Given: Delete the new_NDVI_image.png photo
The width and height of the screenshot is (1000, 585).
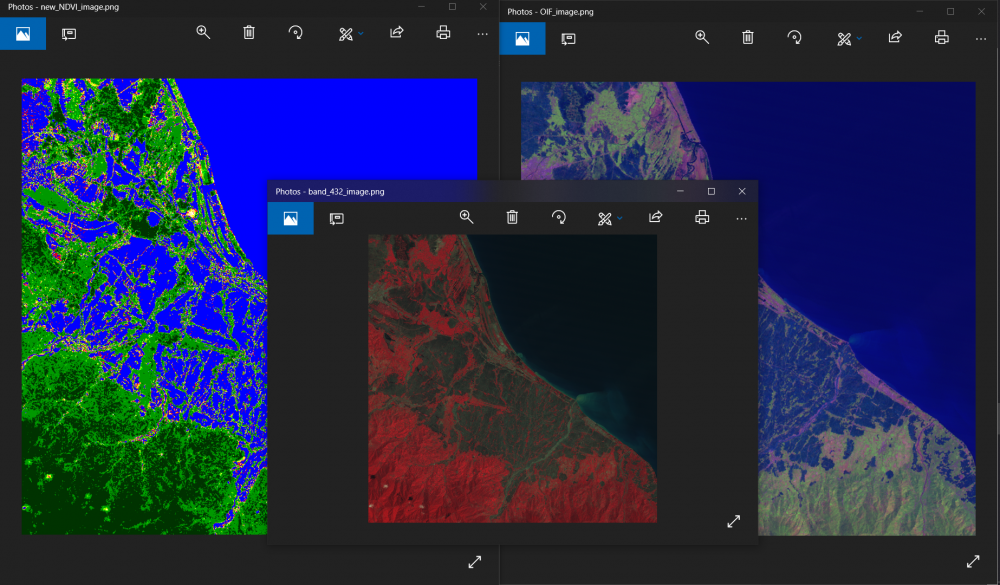Looking at the screenshot, I should [249, 33].
